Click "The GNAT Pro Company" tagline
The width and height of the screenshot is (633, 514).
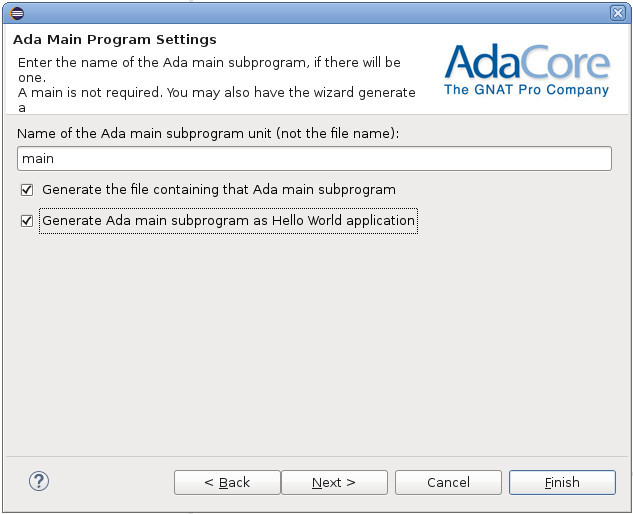tap(526, 90)
